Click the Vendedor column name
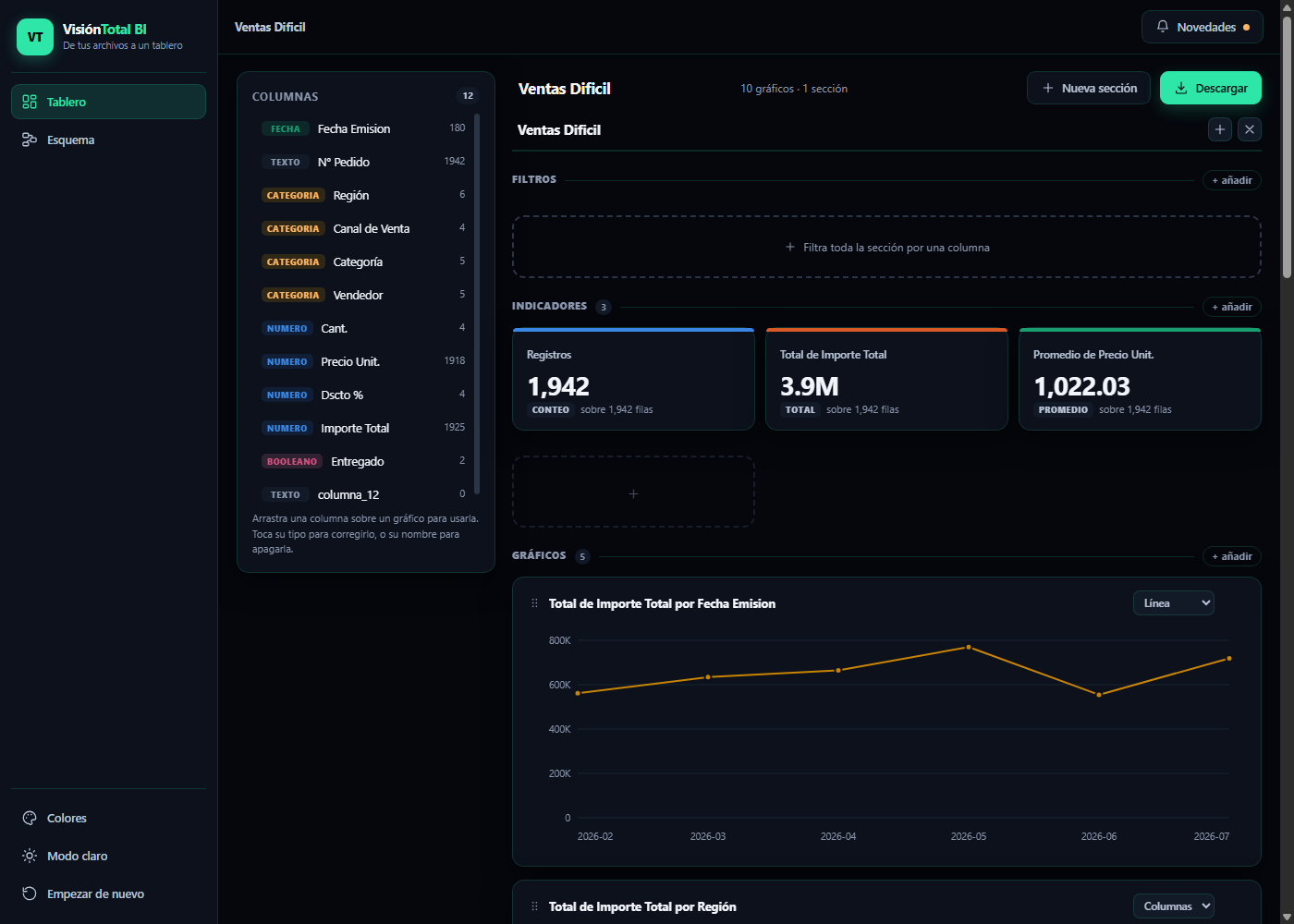1294x924 pixels. tap(359, 296)
